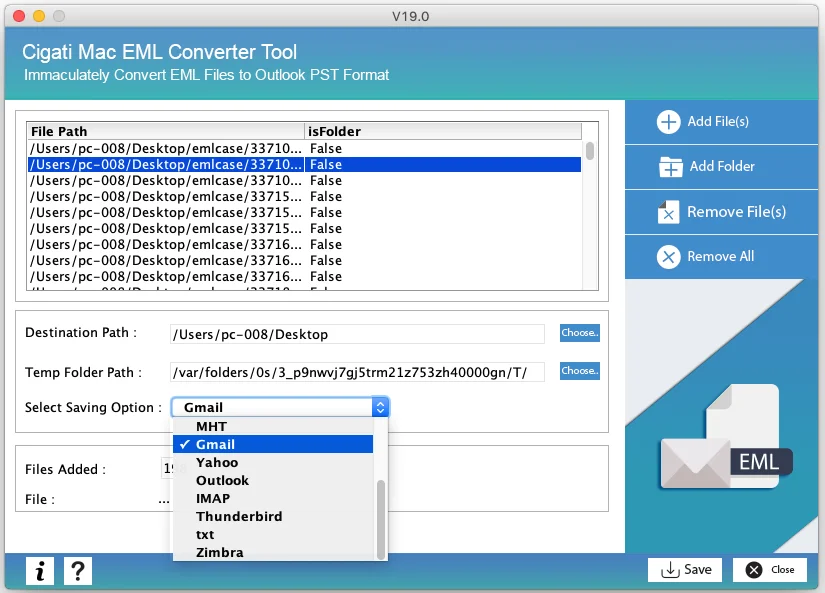Click the Add File(s) button label
825x593 pixels.
click(718, 122)
